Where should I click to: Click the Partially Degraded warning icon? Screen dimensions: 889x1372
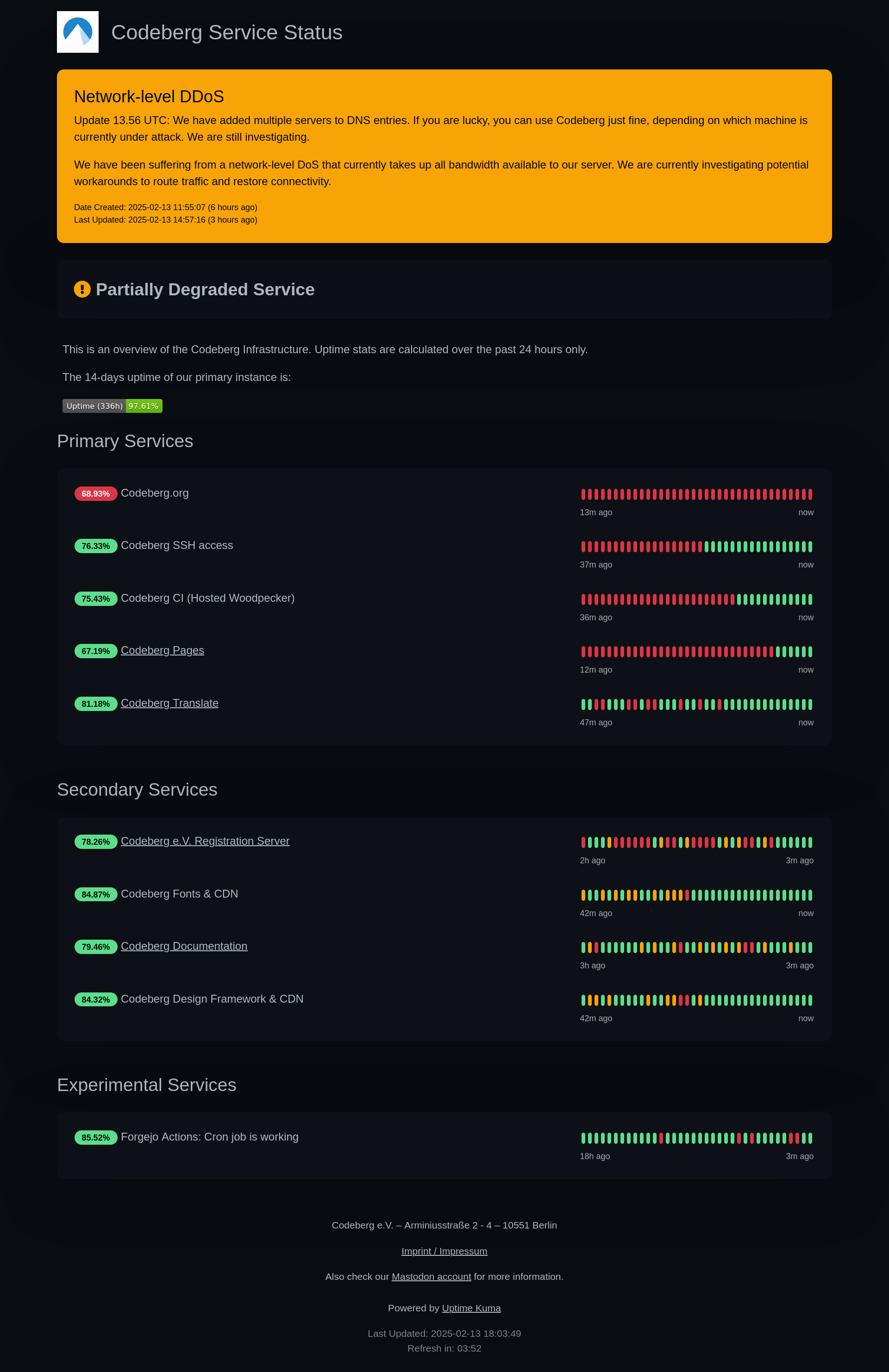point(82,289)
